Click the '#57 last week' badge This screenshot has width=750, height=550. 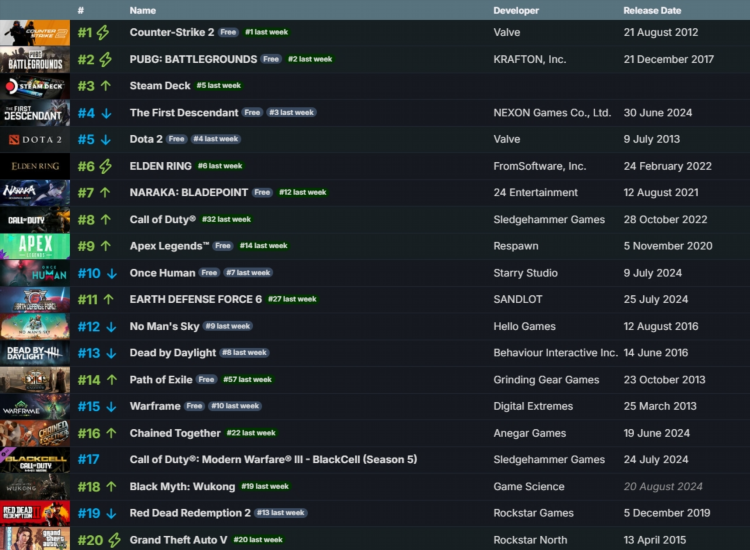point(247,380)
